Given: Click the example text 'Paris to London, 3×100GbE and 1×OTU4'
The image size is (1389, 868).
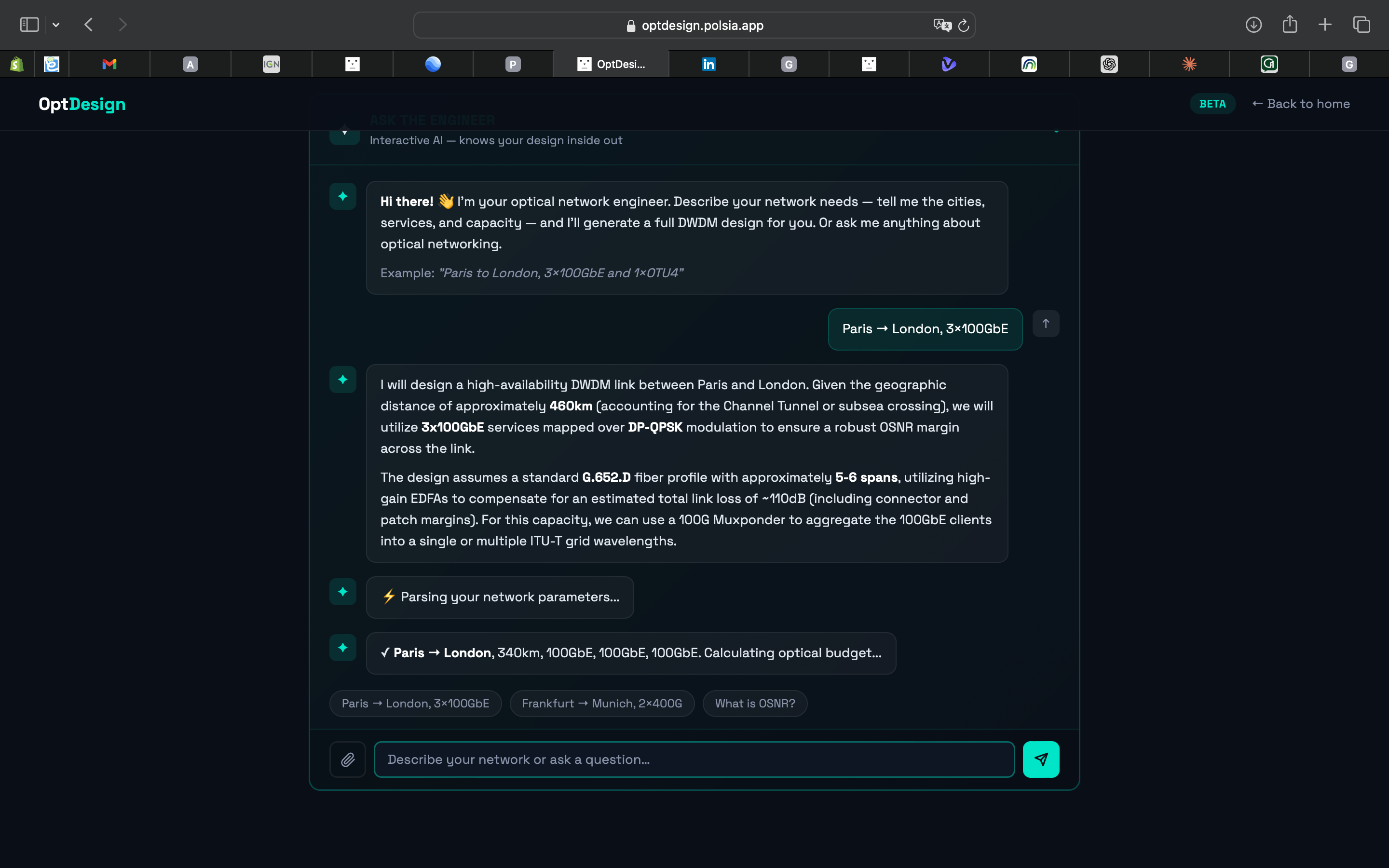Looking at the screenshot, I should pos(561,272).
